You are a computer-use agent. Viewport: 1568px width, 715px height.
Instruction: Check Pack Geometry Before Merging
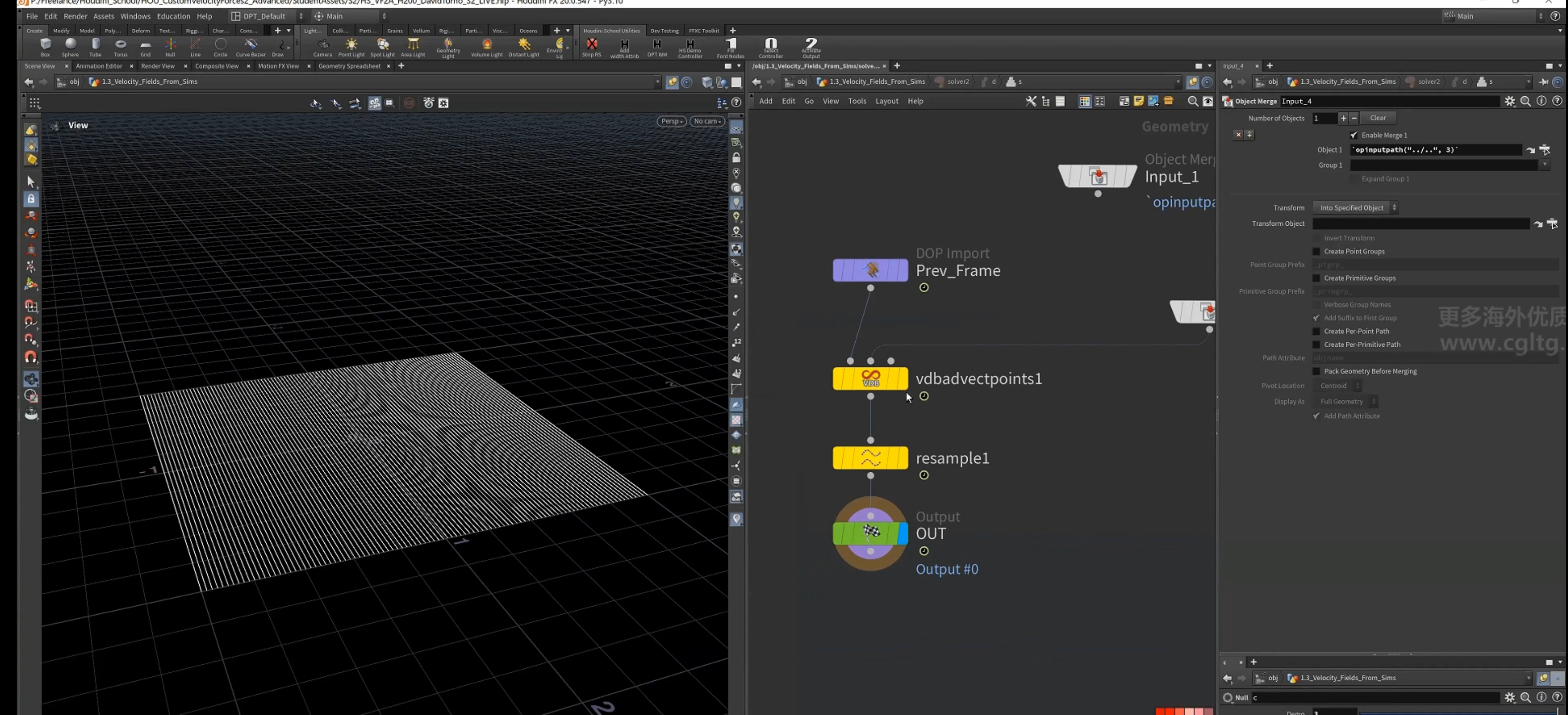pos(1316,371)
